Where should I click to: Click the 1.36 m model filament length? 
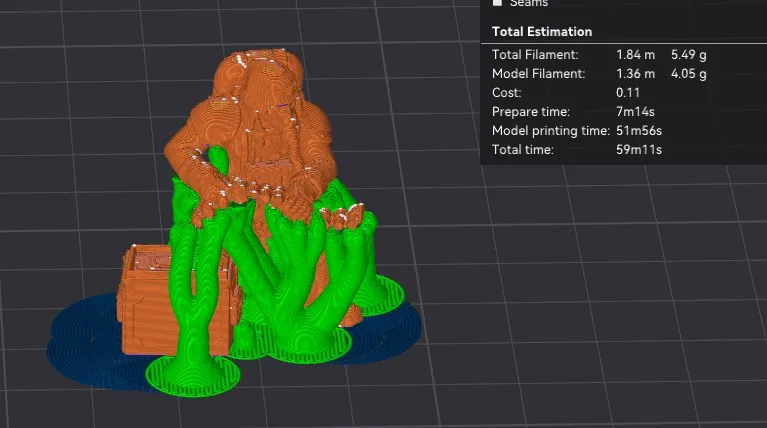tap(635, 74)
